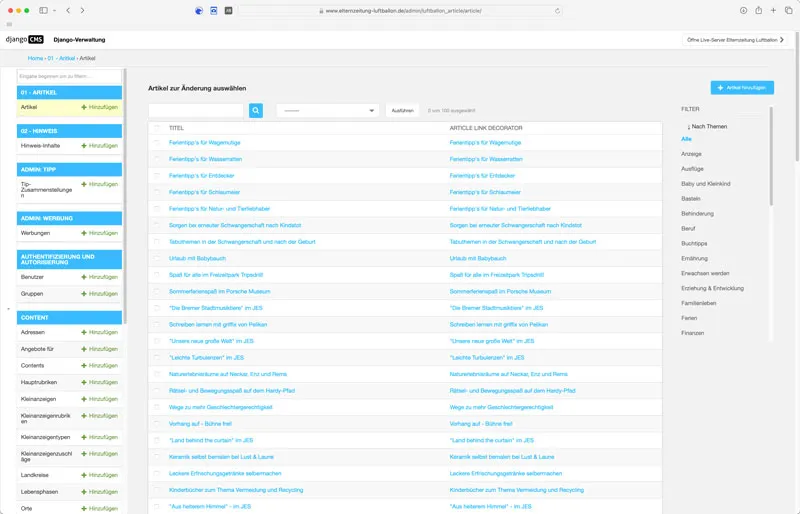Add Benutzer via Hinzufügen plus
800x514 pixels.
click(99, 277)
